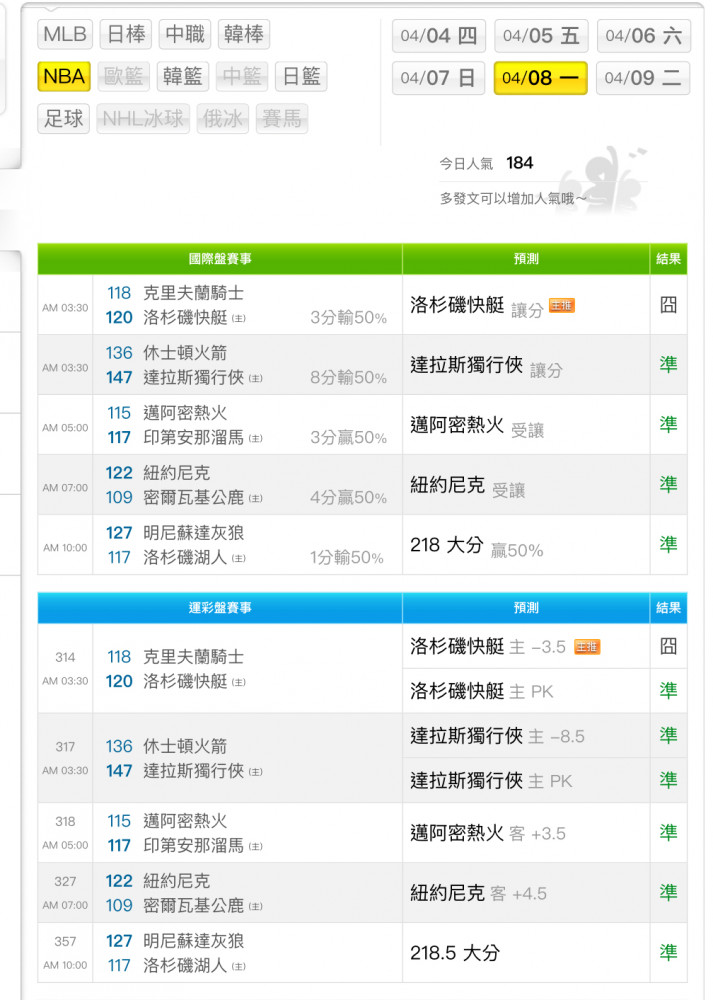Click 休士頓火箭 team in 國際盤 table

point(185,353)
